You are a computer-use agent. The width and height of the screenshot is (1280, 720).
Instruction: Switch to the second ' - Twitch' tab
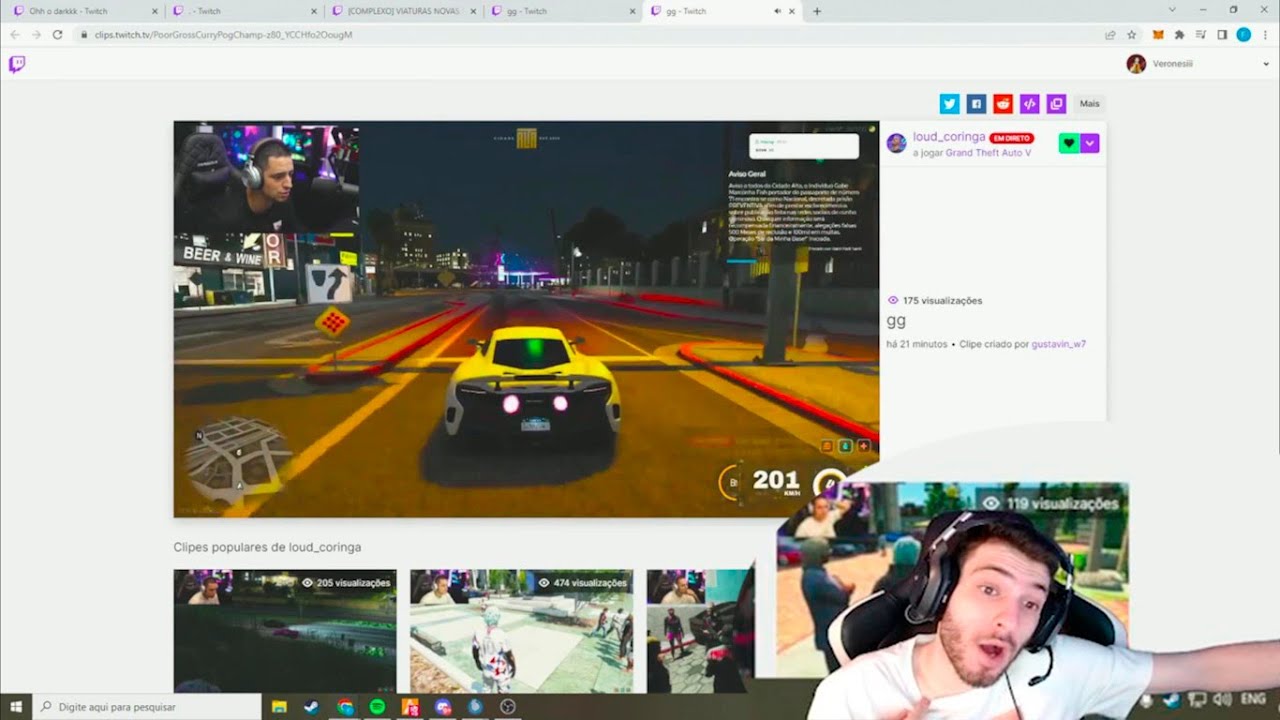tap(245, 11)
